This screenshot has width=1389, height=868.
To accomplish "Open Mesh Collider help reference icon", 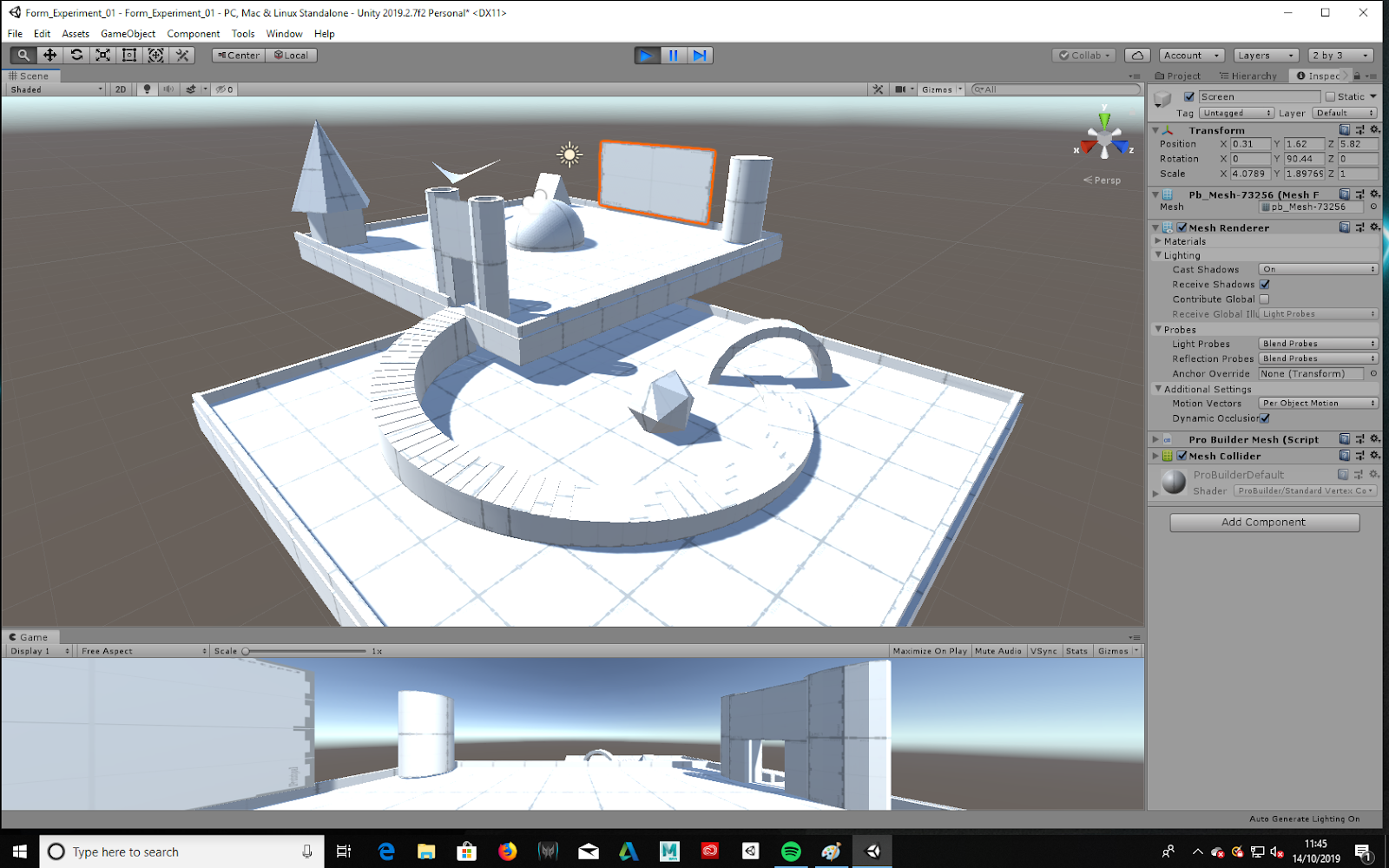I will point(1344,456).
